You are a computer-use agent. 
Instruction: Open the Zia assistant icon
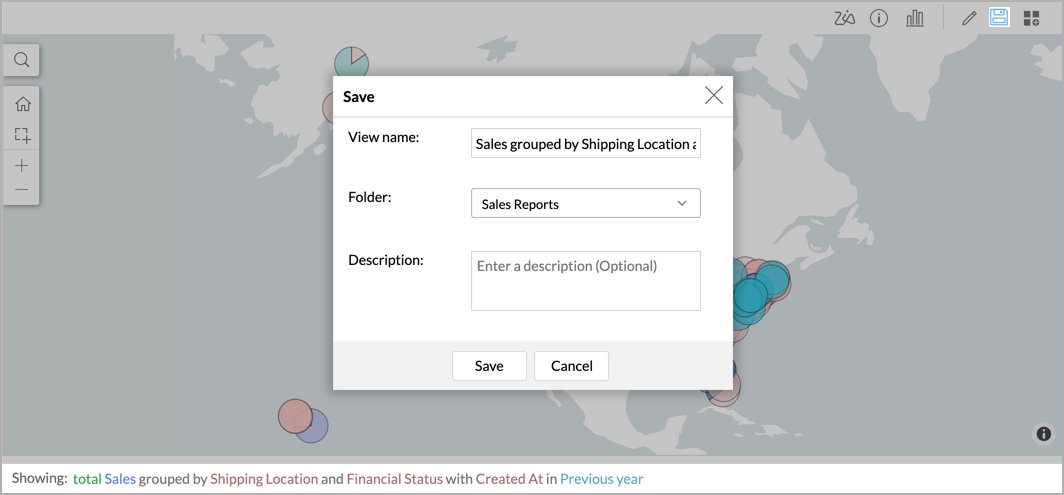tap(844, 18)
